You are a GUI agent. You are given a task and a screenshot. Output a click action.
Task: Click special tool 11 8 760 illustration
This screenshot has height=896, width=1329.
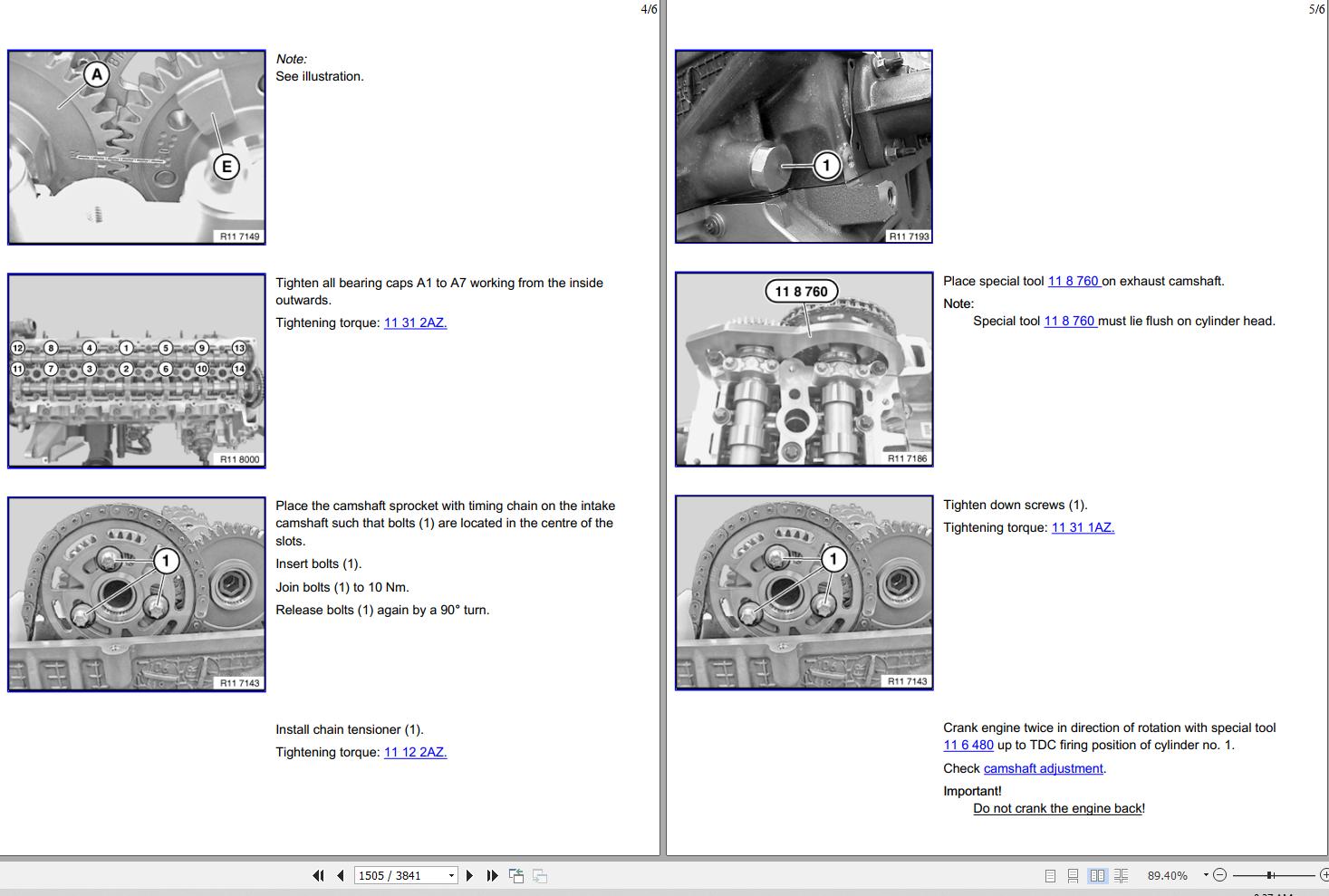[804, 370]
